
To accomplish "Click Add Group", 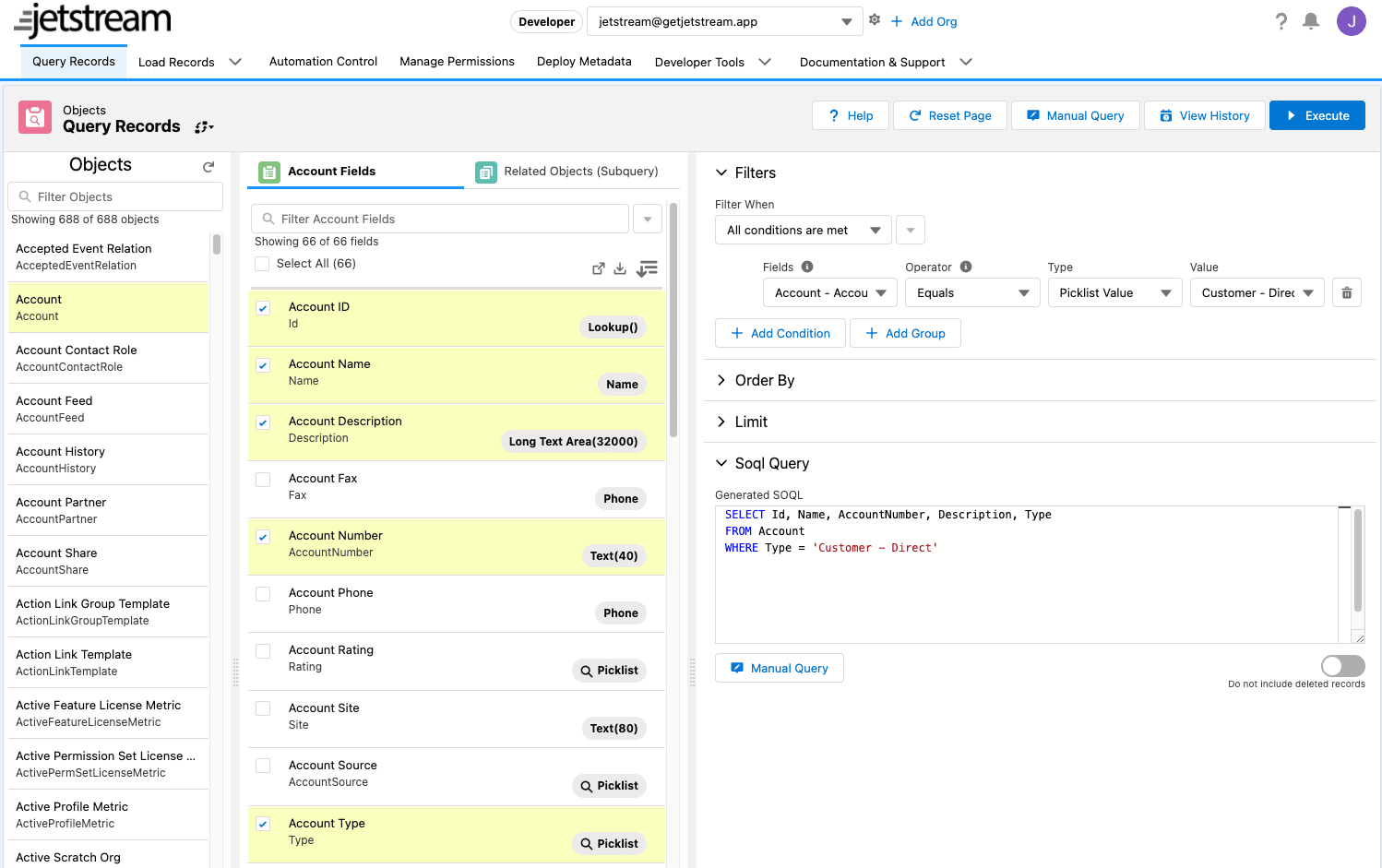I will coord(905,333).
